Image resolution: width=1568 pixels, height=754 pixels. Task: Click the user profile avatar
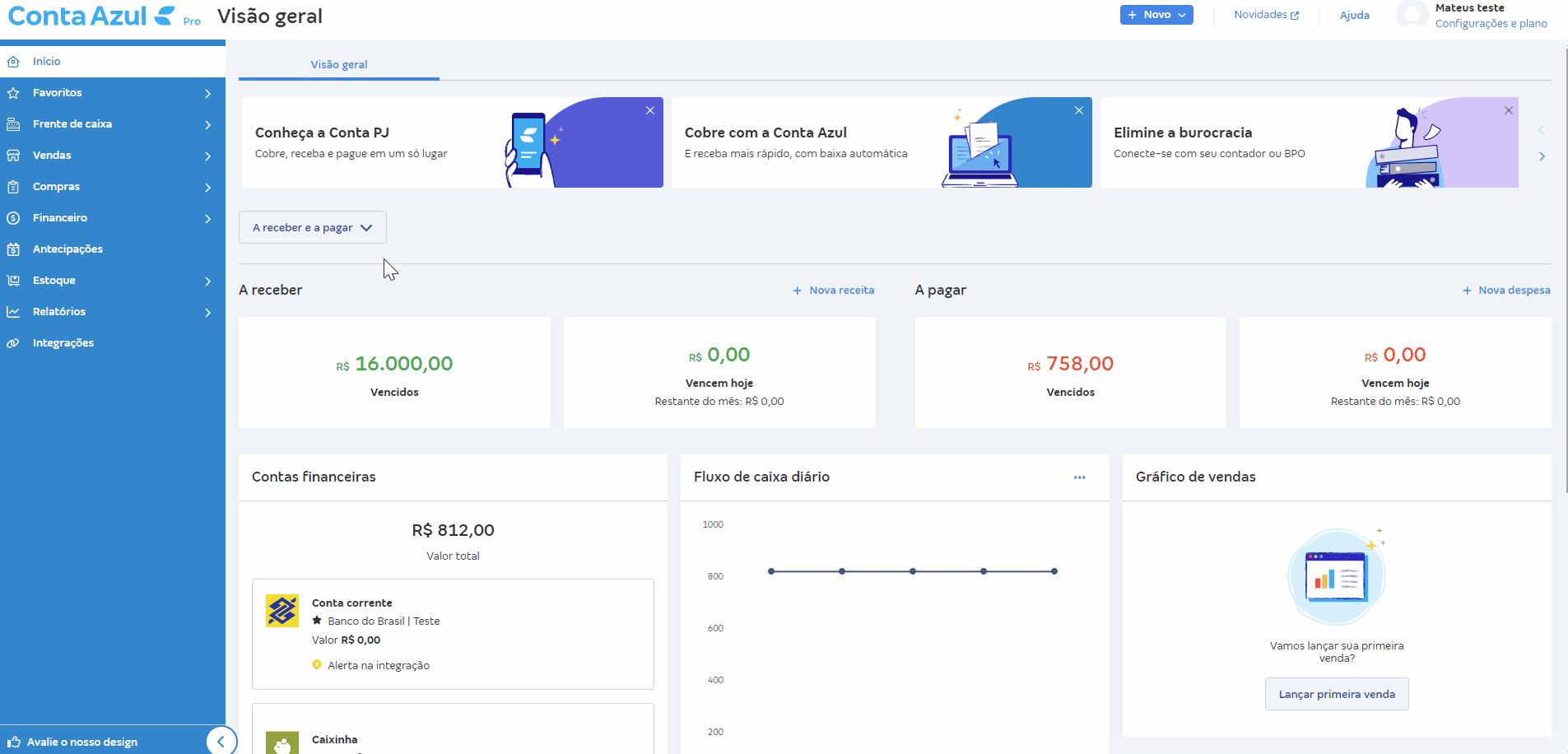click(x=1412, y=16)
